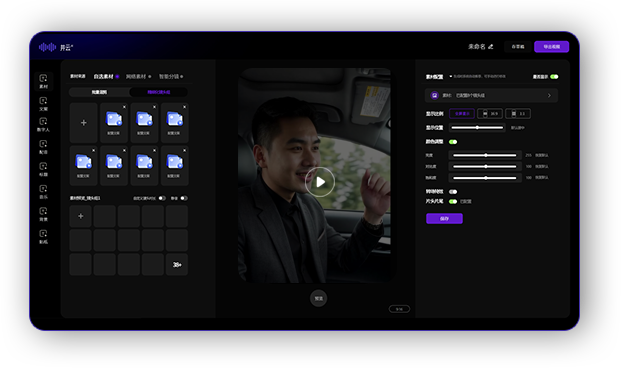Remove the first material folder with its X
Viewport: 621px width, 368px height.
124,107
